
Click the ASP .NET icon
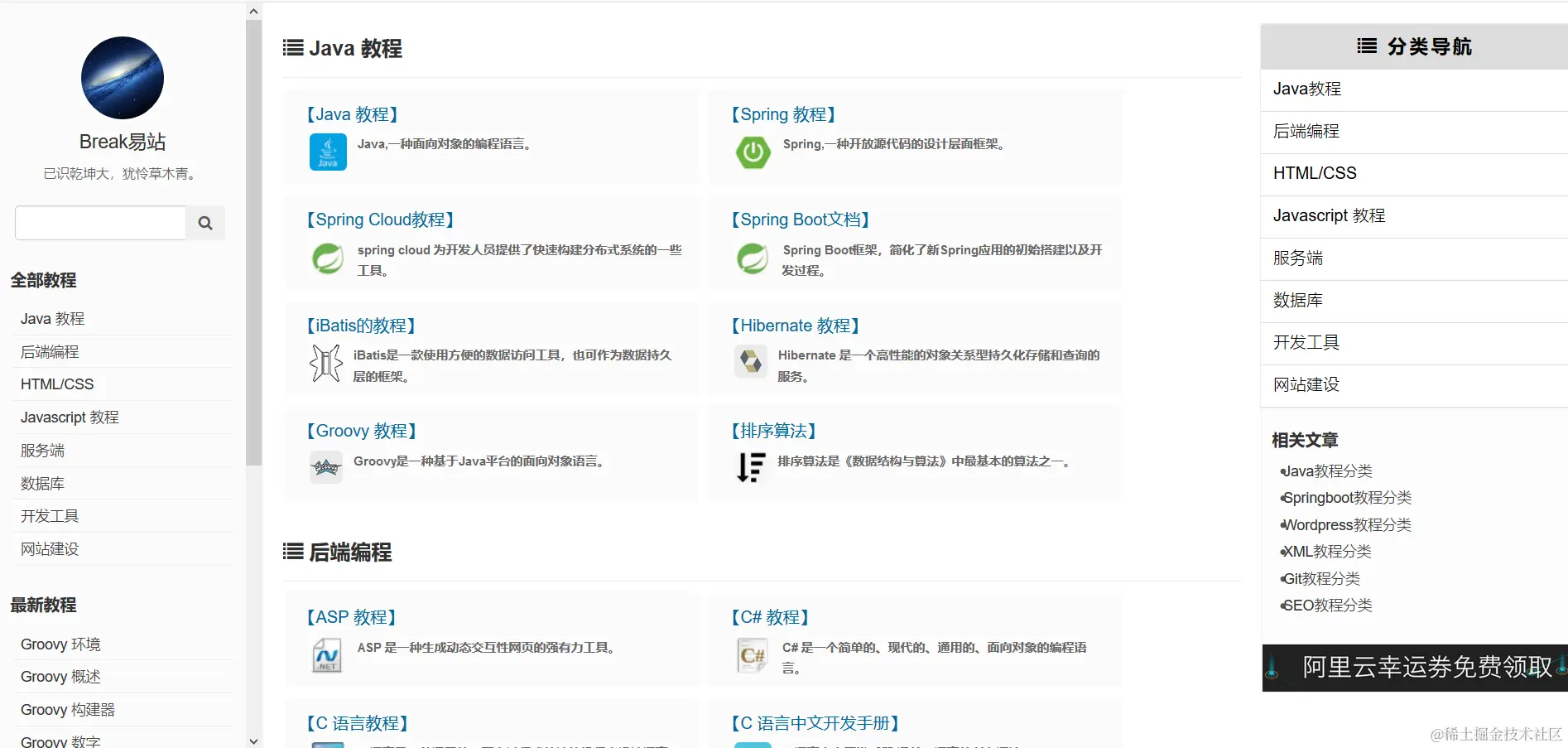(x=326, y=655)
